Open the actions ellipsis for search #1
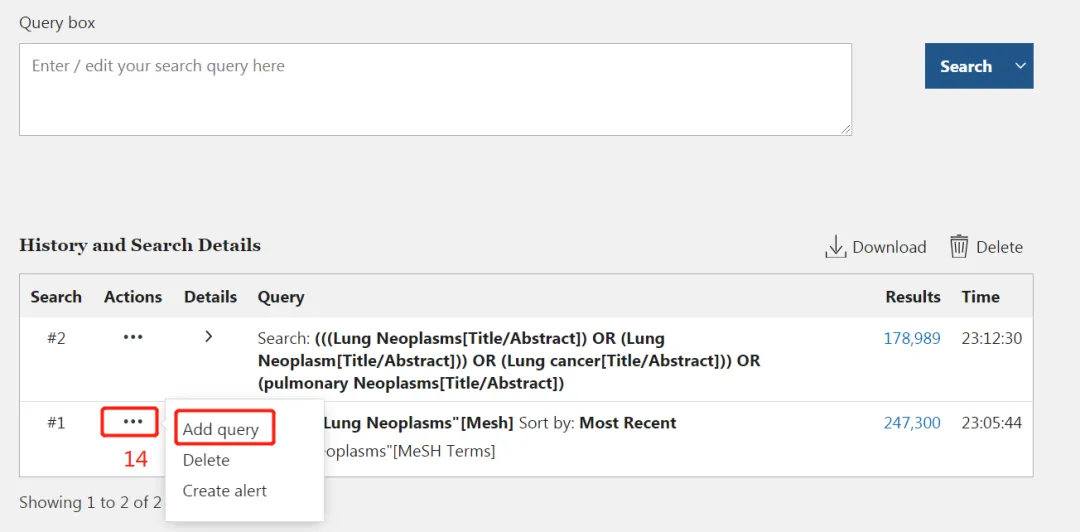 [x=132, y=421]
